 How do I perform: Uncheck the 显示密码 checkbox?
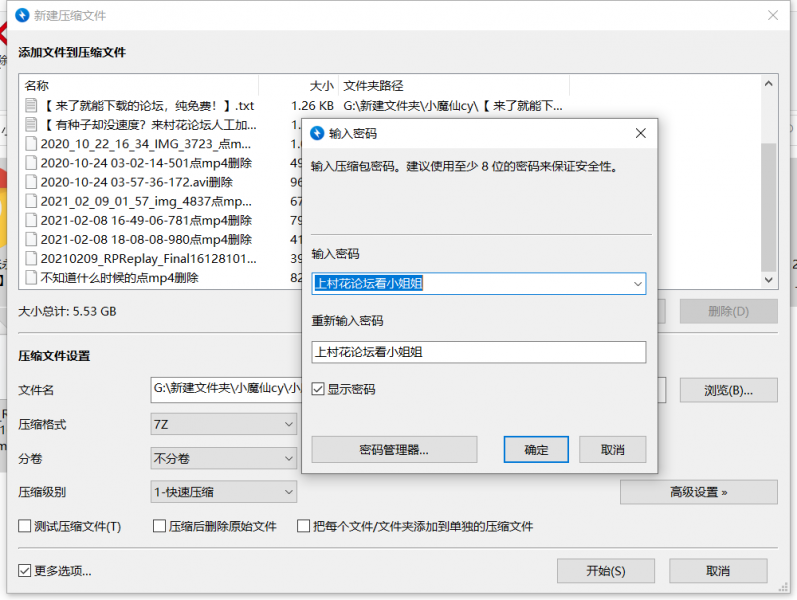(x=319, y=389)
